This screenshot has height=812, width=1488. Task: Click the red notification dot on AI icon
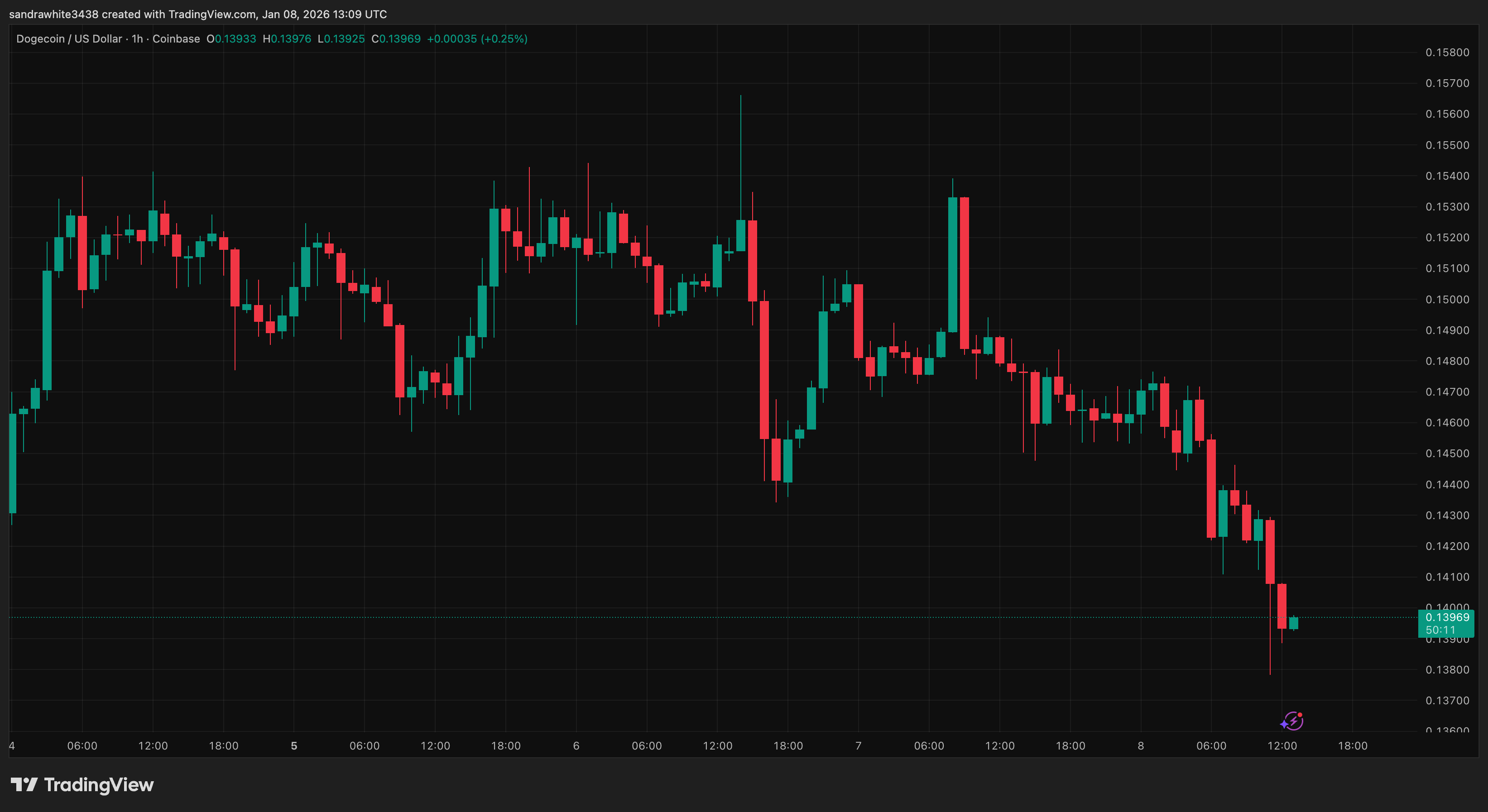(1300, 715)
